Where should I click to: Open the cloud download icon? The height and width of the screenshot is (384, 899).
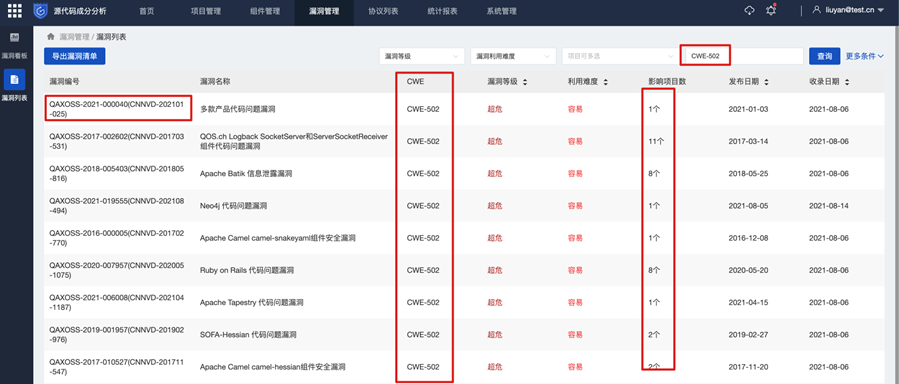pyautogui.click(x=749, y=11)
